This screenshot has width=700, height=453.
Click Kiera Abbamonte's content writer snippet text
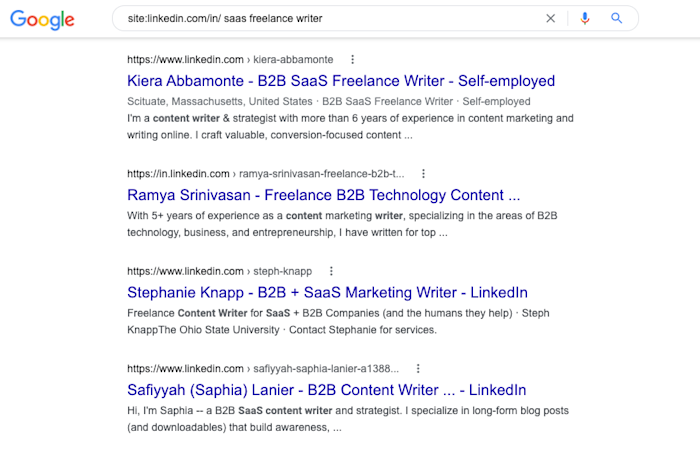click(350, 126)
